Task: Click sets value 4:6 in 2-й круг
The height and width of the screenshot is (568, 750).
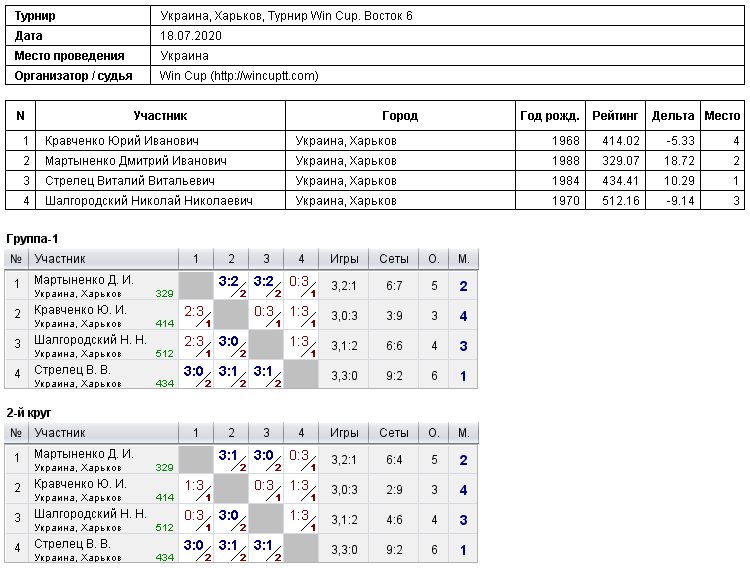Action: pyautogui.click(x=394, y=520)
